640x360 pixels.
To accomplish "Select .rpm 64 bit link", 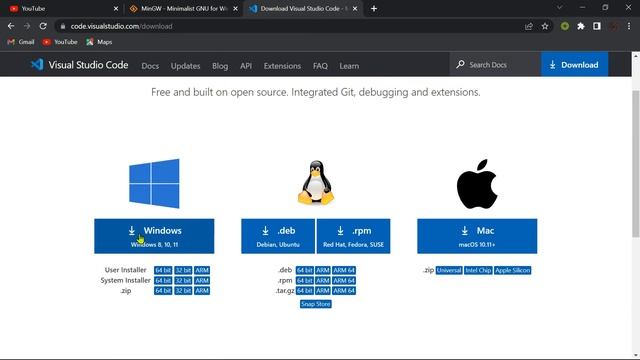I will click(304, 280).
